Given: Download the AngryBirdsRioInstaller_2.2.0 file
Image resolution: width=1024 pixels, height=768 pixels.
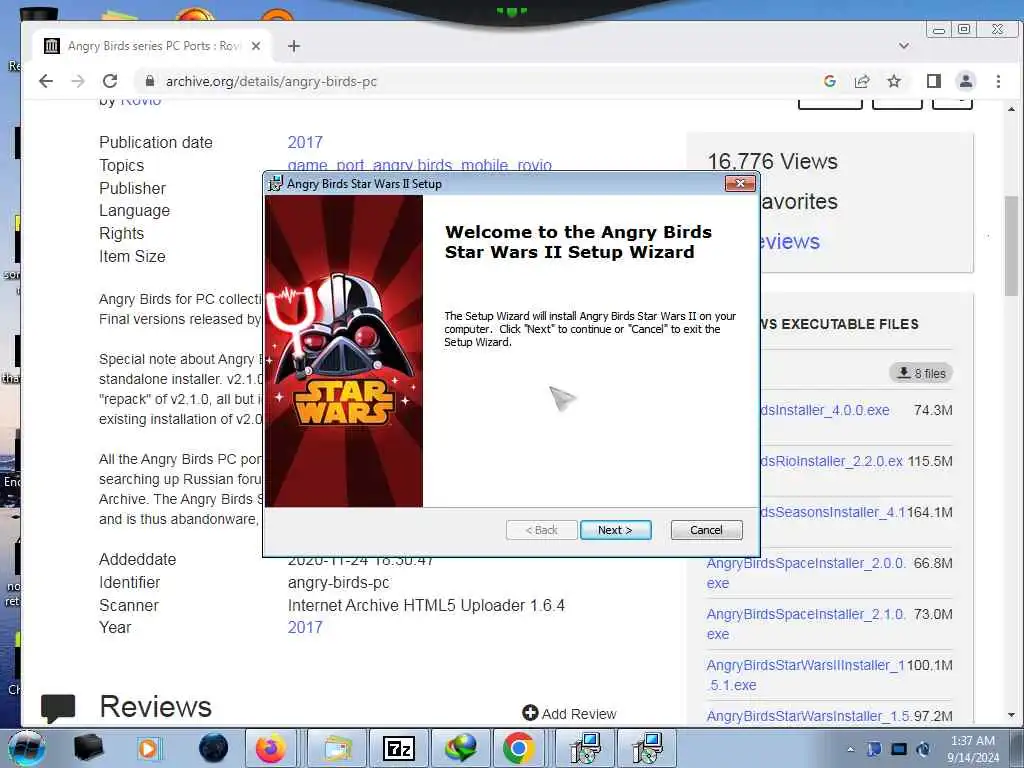Looking at the screenshot, I should [831, 461].
